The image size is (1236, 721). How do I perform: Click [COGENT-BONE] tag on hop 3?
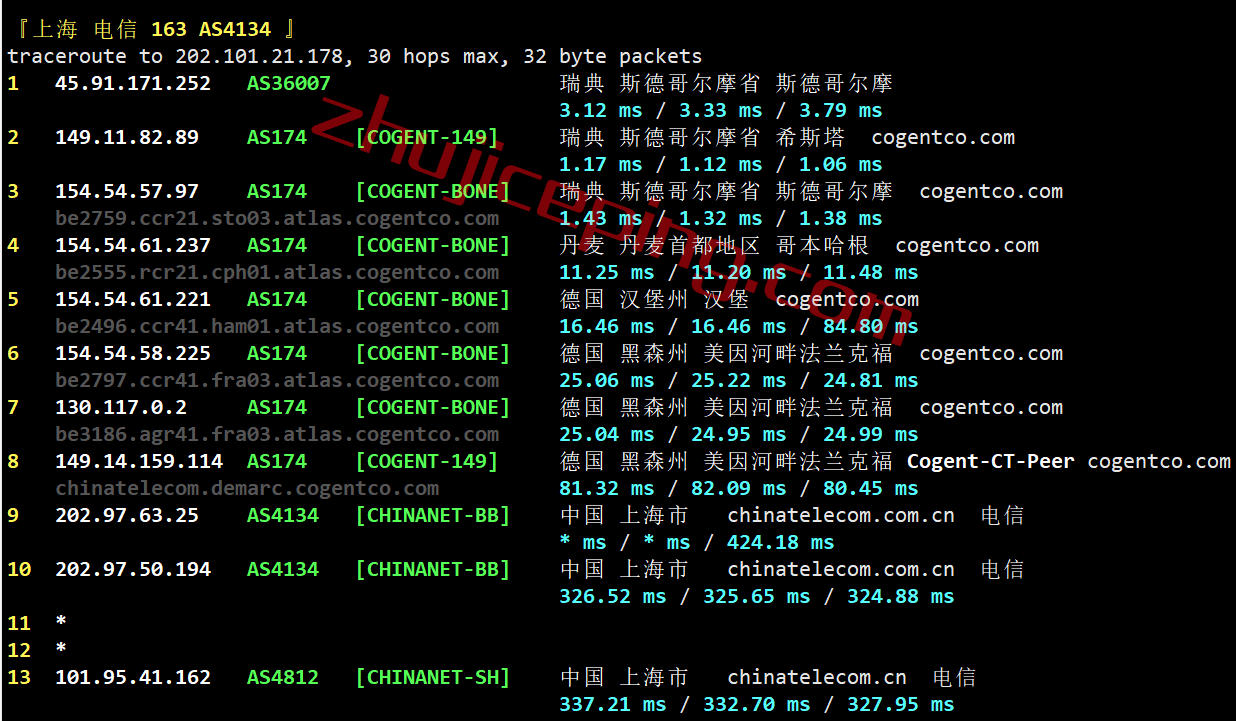coord(433,191)
